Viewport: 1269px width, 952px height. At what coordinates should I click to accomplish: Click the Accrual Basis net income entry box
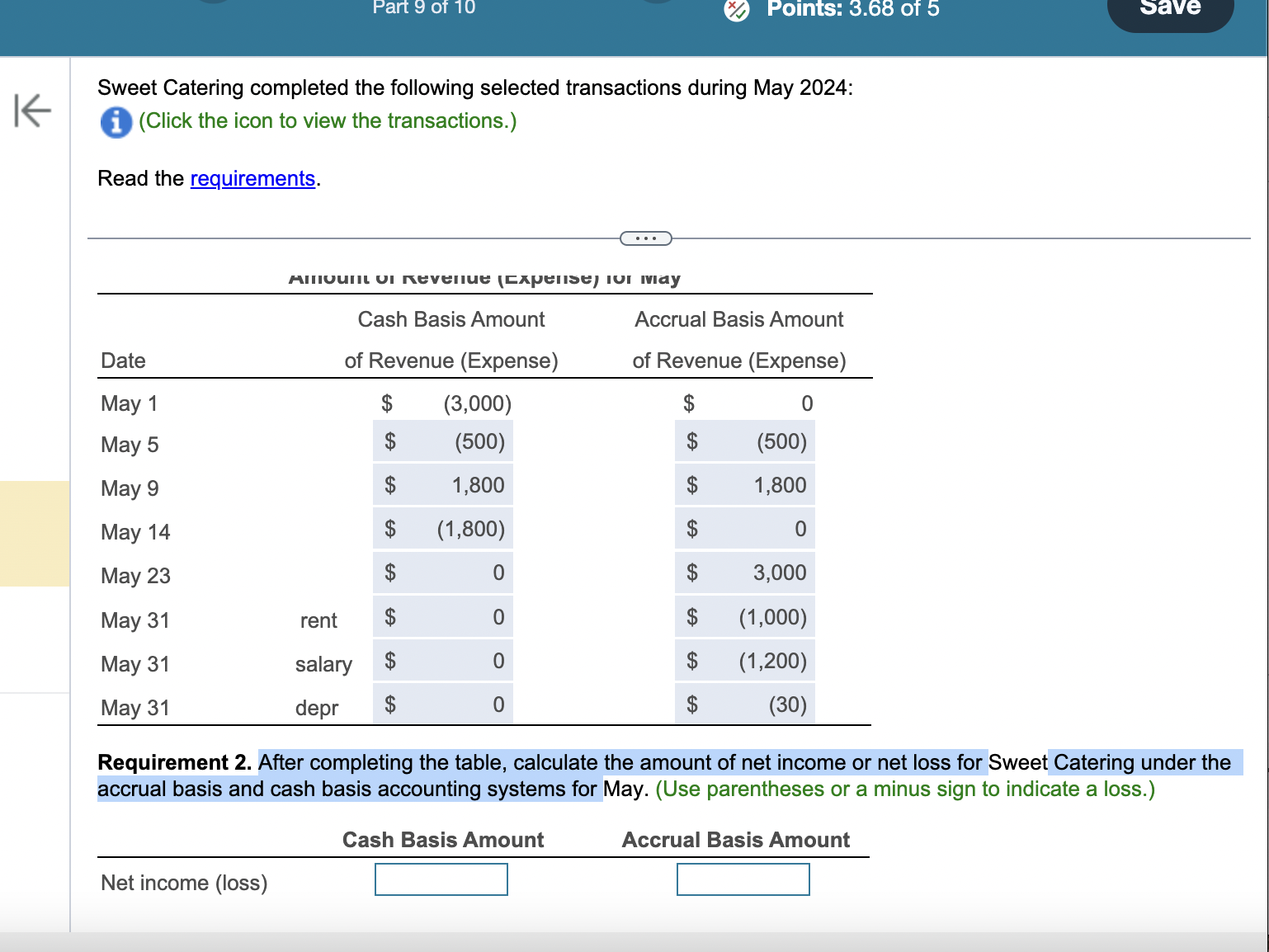coord(743,879)
